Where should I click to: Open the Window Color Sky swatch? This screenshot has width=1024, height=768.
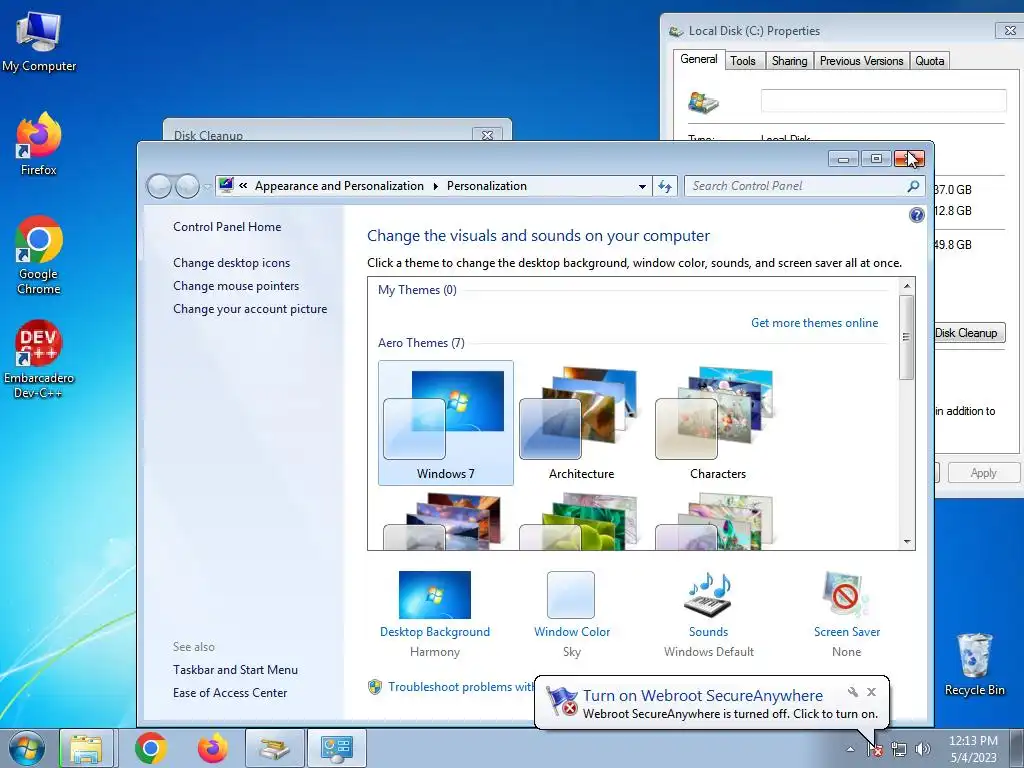tap(571, 594)
